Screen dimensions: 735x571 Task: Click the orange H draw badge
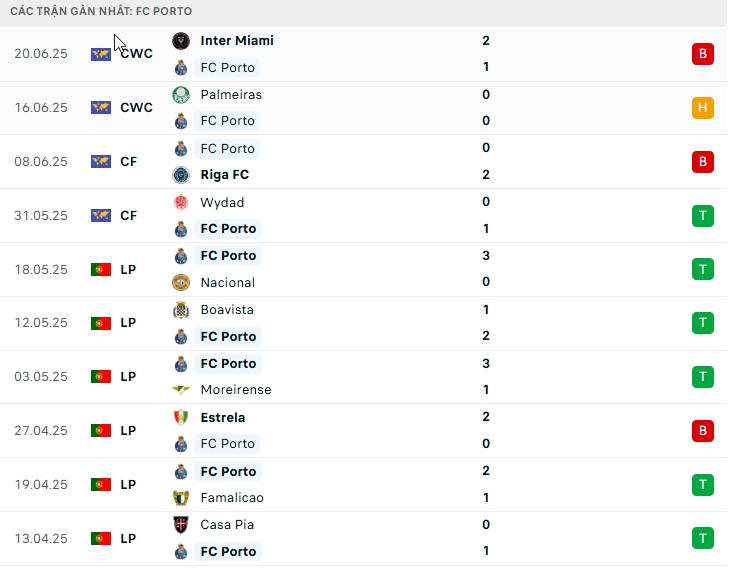702,108
